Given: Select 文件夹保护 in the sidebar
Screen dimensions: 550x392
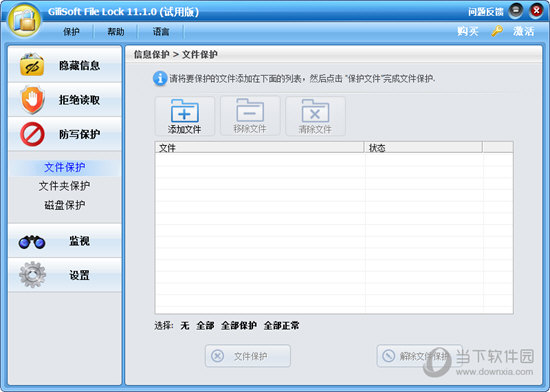Looking at the screenshot, I should click(x=65, y=186).
